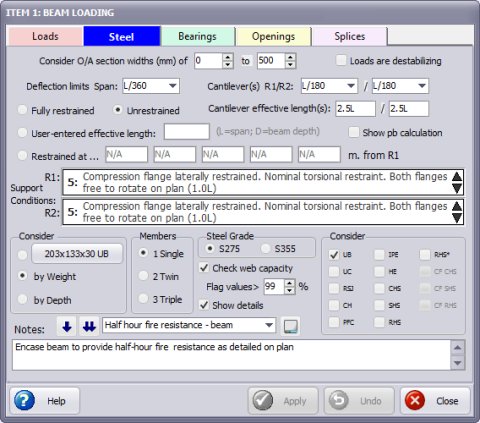Screen dimensions: 480x423
Task: Click the single down-arrow notes icon
Action: tap(67, 326)
